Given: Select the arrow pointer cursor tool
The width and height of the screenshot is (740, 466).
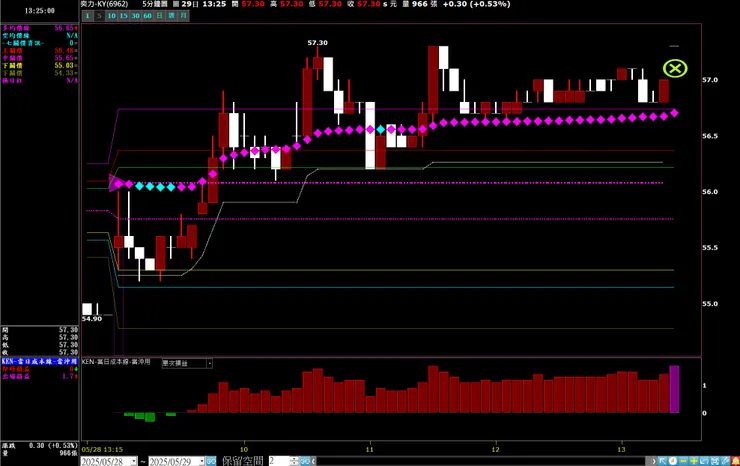Looking at the screenshot, I should tap(663, 461).
